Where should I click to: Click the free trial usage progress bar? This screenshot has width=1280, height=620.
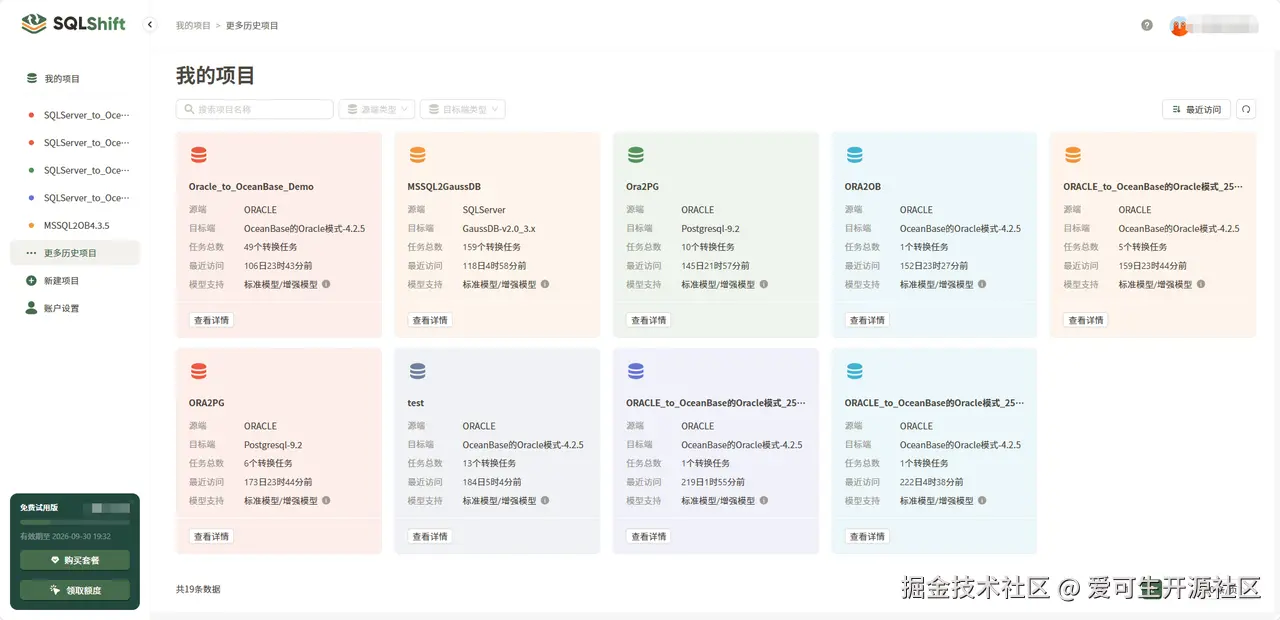(75, 522)
